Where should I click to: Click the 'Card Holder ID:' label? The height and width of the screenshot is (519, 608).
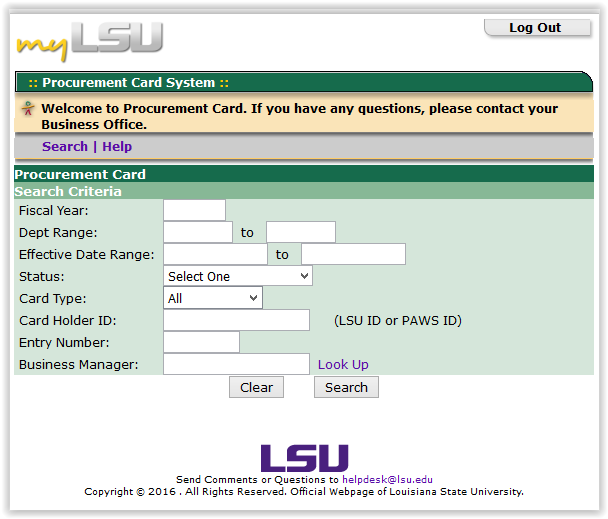coord(68,321)
